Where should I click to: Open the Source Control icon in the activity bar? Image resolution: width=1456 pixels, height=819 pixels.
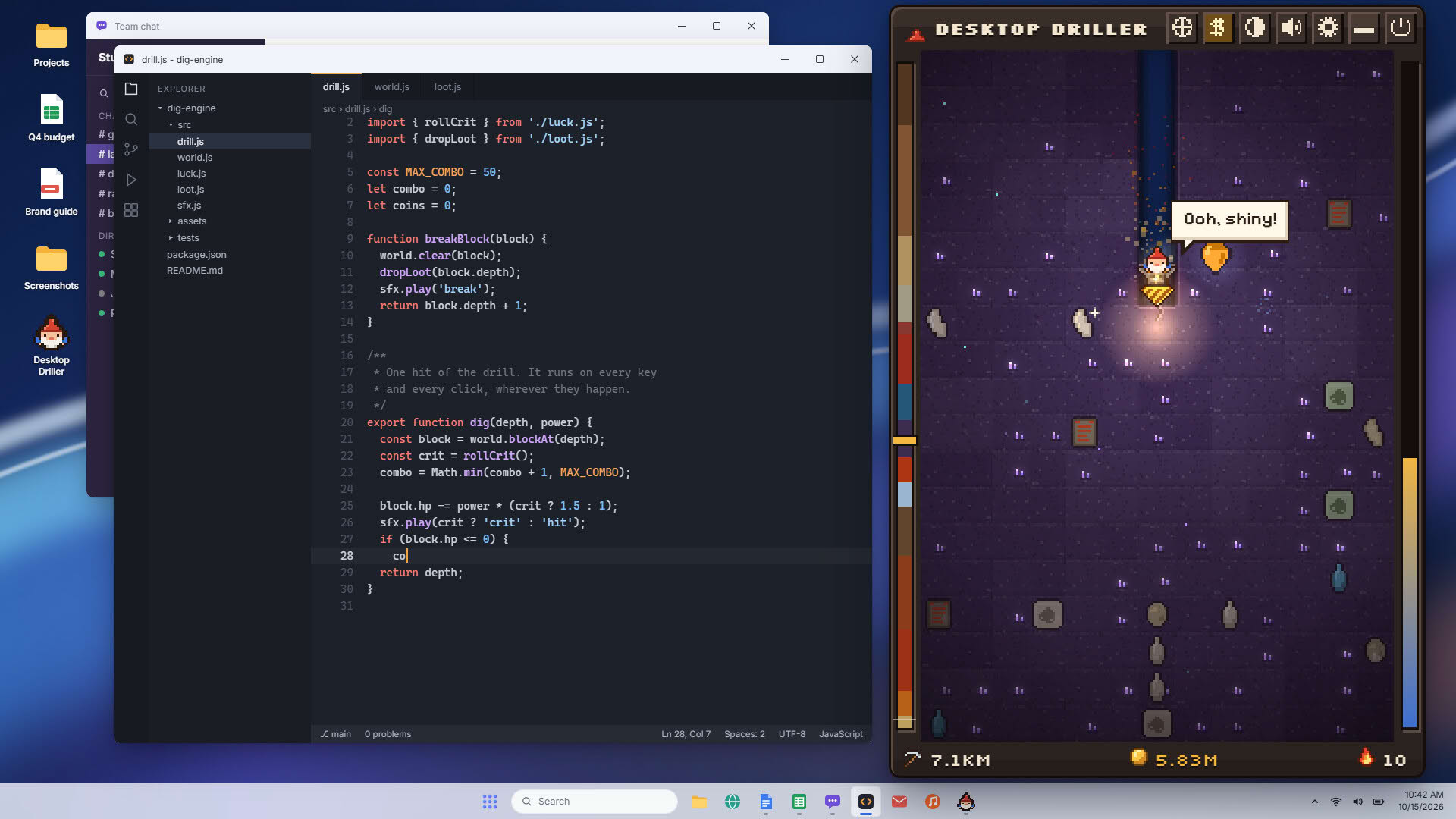pyautogui.click(x=131, y=149)
